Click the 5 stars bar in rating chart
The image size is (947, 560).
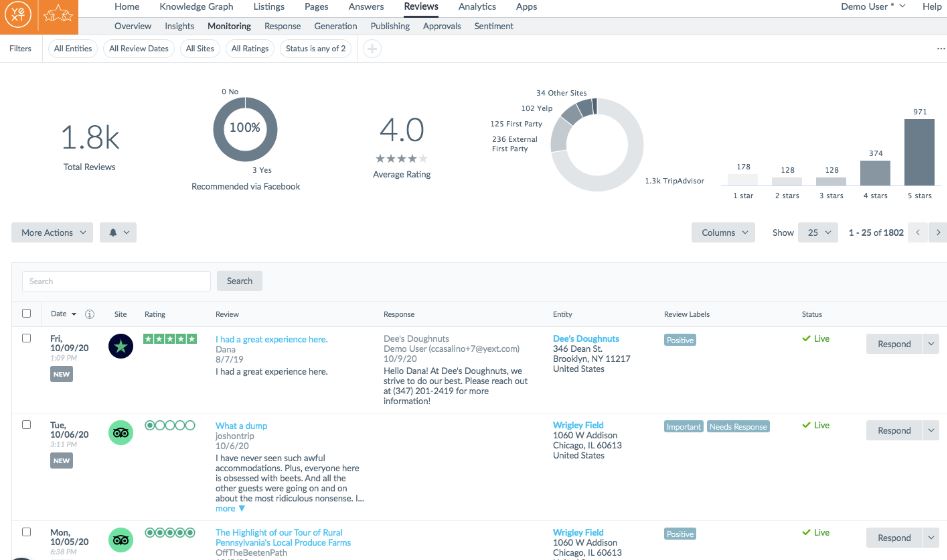click(919, 152)
